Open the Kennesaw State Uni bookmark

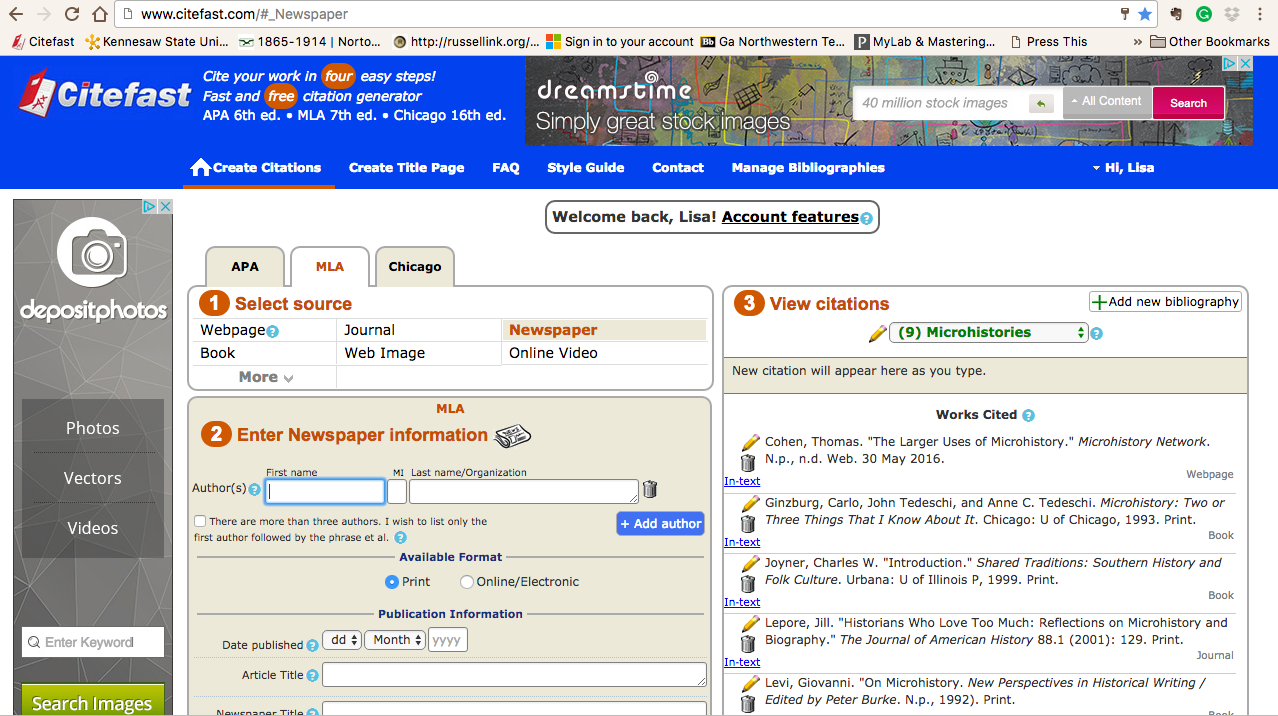[x=157, y=42]
